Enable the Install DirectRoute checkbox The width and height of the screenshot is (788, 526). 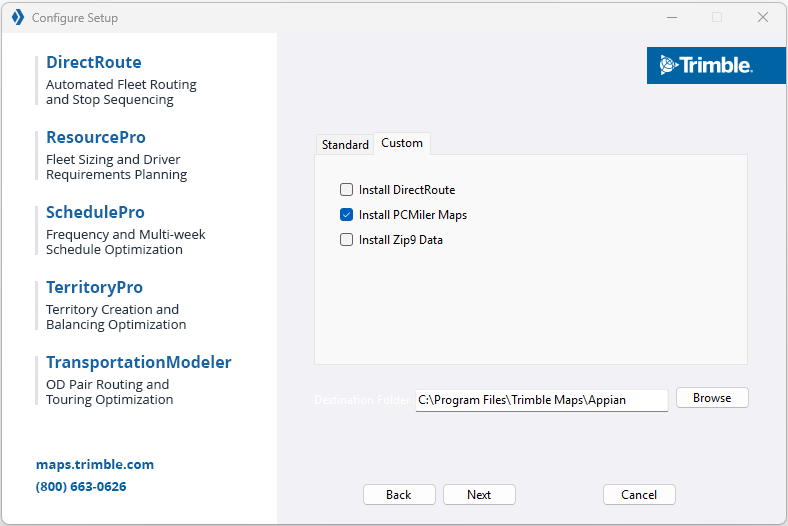click(346, 189)
